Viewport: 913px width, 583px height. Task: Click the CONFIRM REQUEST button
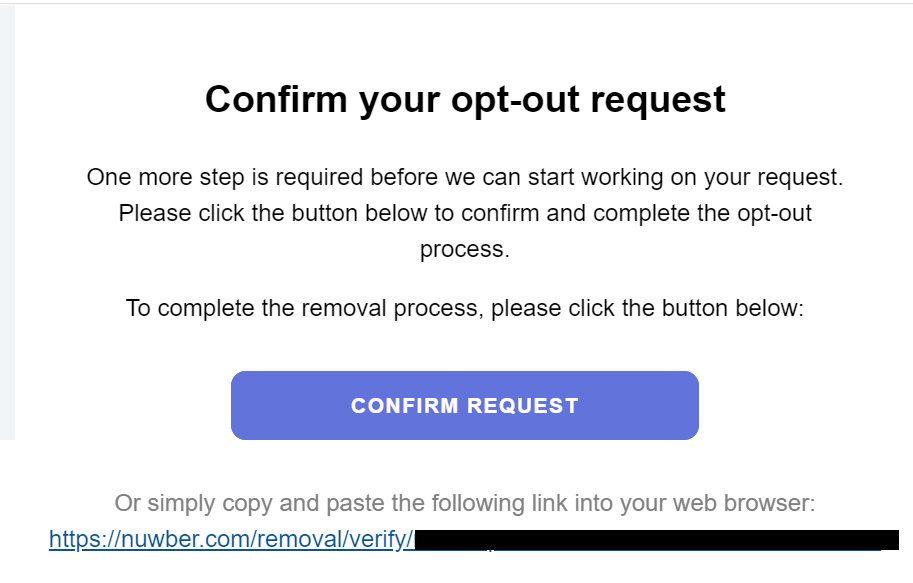pos(464,405)
